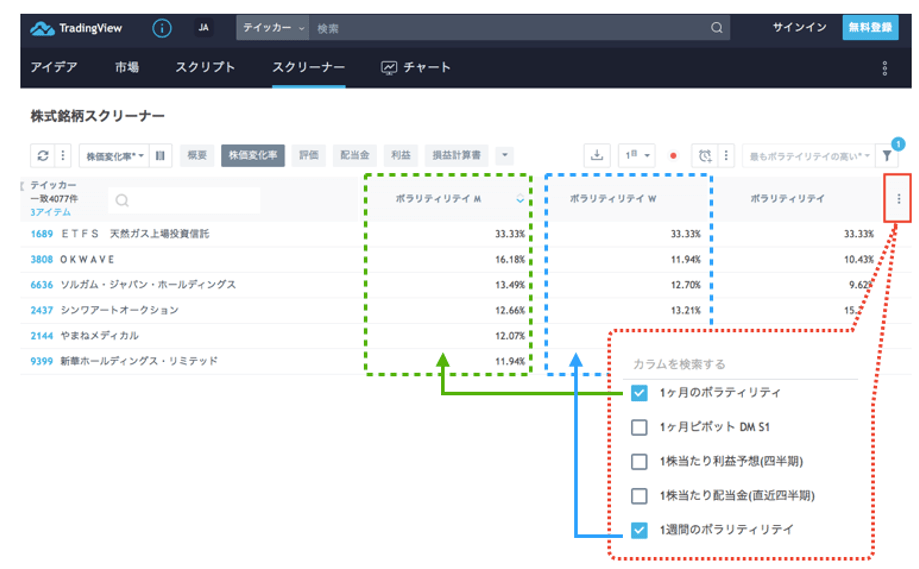919x569 pixels.
Task: Open column settings three-dot icon
Action: click(898, 199)
